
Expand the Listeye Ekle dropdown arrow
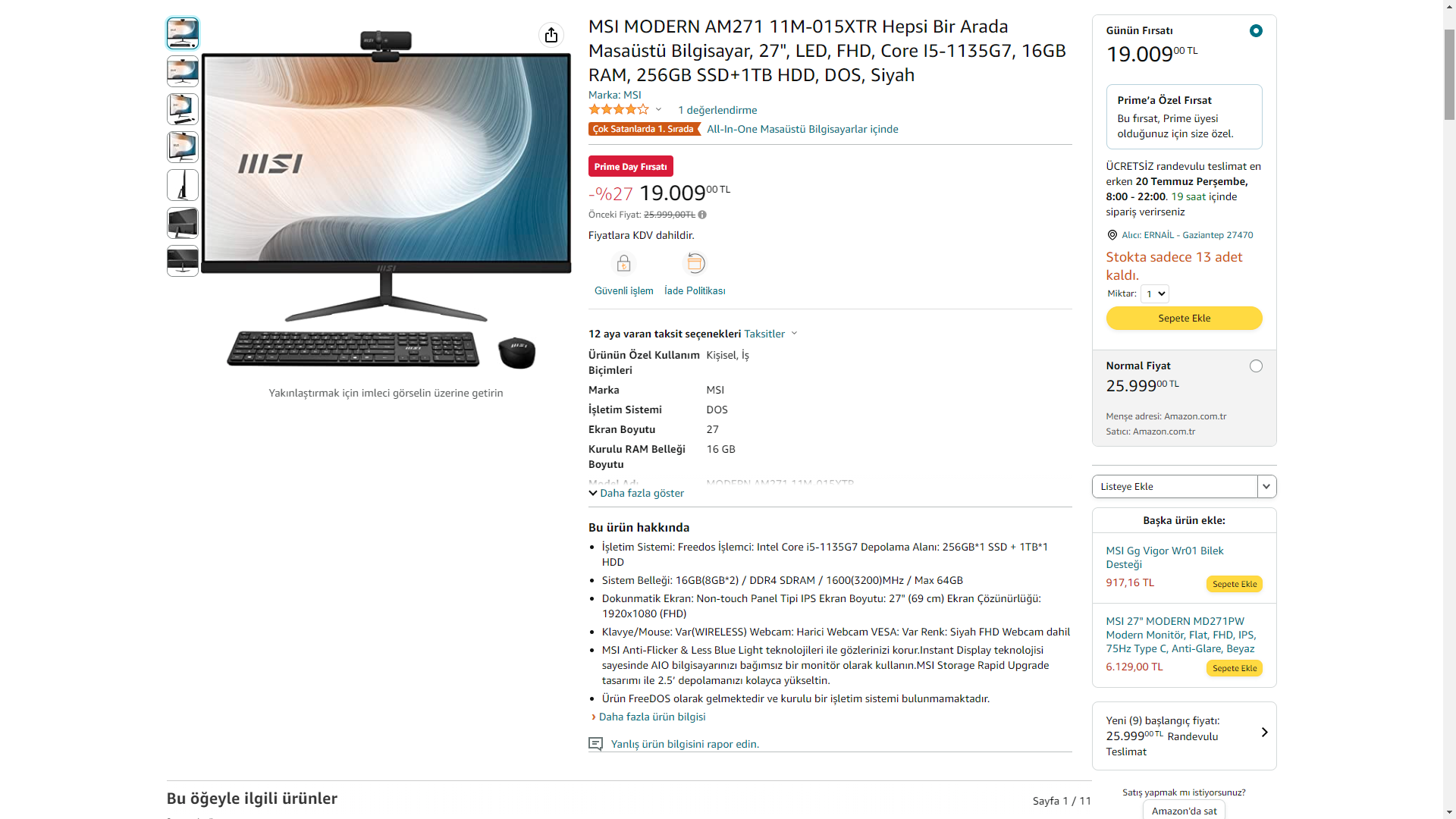1266,487
